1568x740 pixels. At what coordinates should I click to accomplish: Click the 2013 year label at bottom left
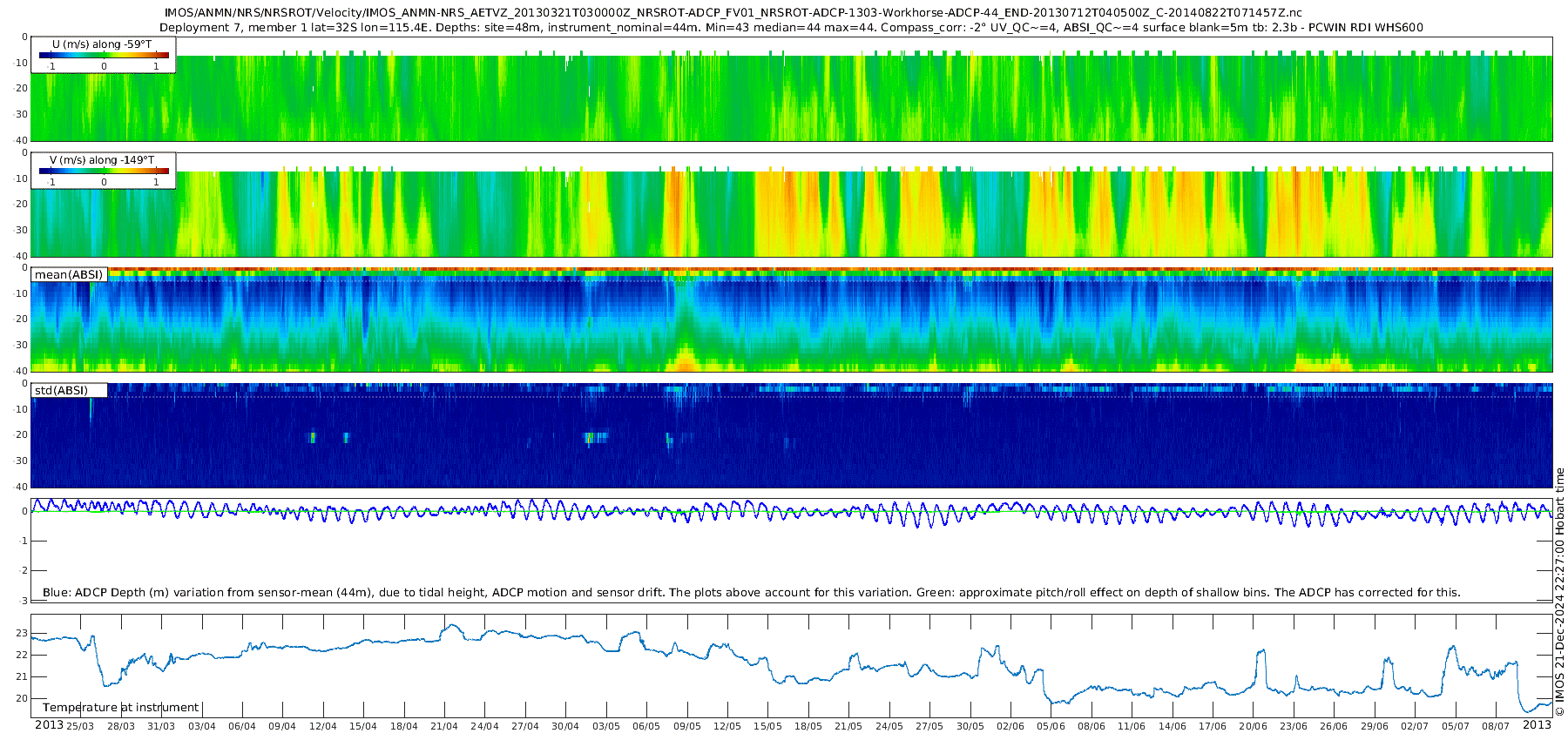point(49,725)
